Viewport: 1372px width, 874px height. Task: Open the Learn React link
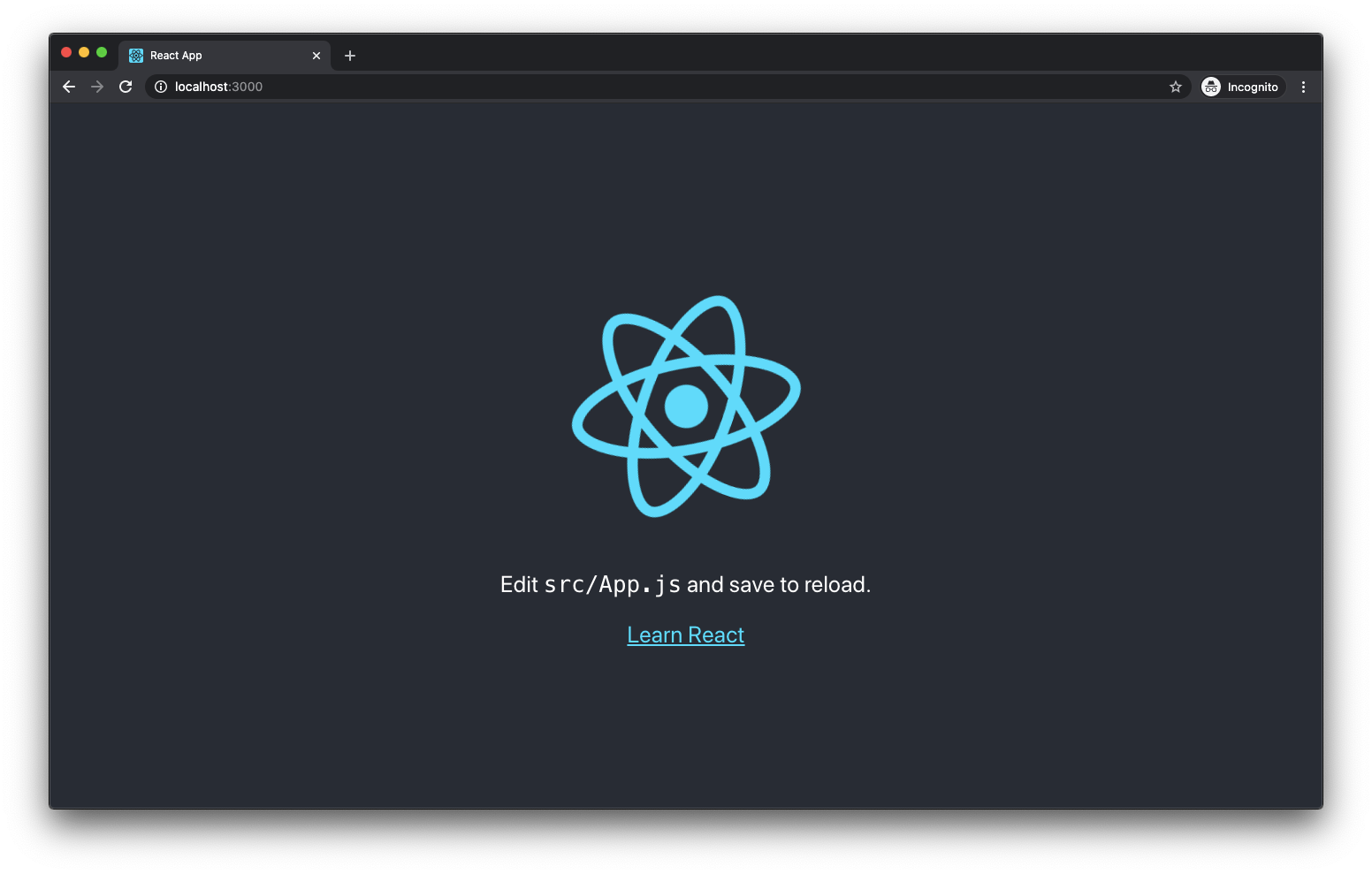tap(686, 635)
